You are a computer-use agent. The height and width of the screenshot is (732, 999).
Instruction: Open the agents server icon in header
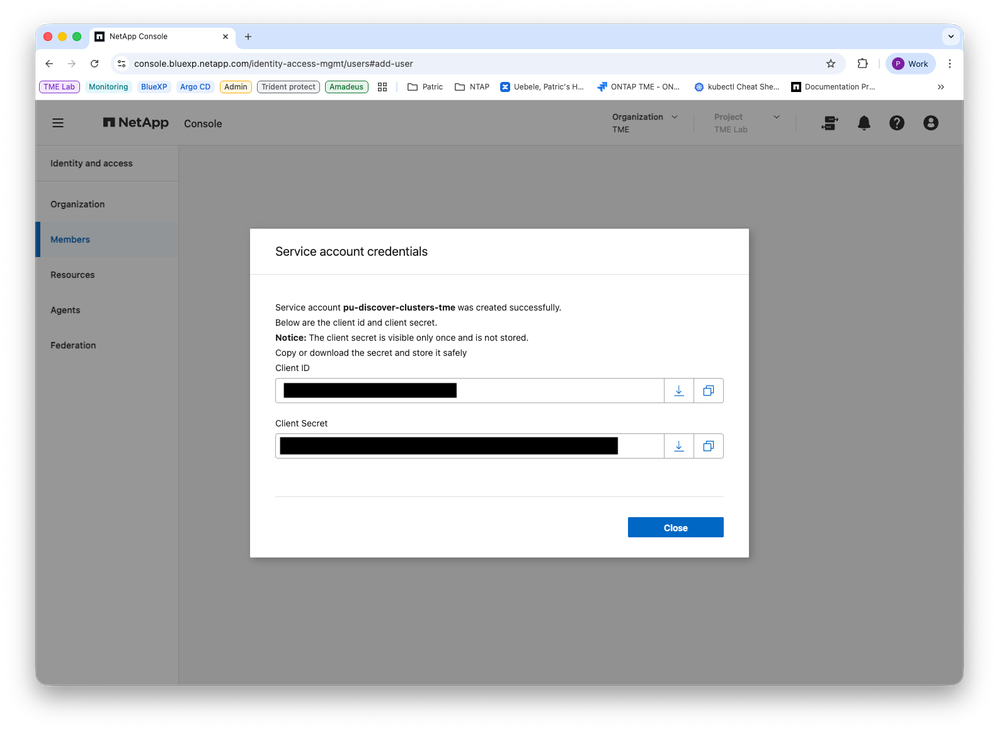pyautogui.click(x=830, y=123)
